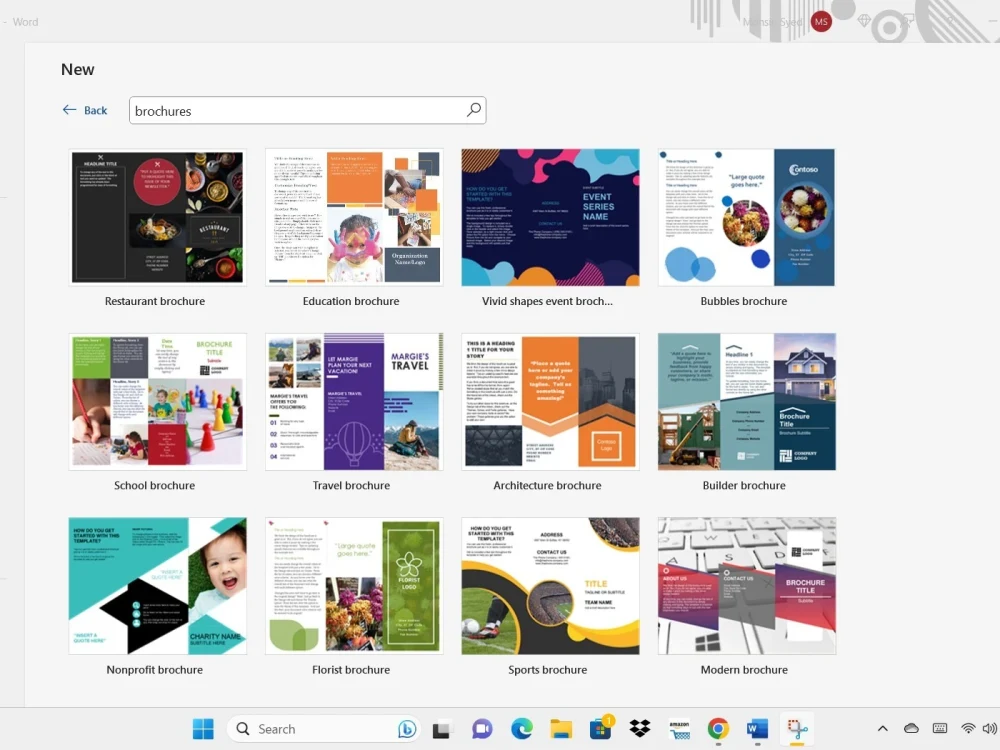Open the Travel brochure template
Image resolution: width=1000 pixels, height=750 pixels.
[x=352, y=400]
